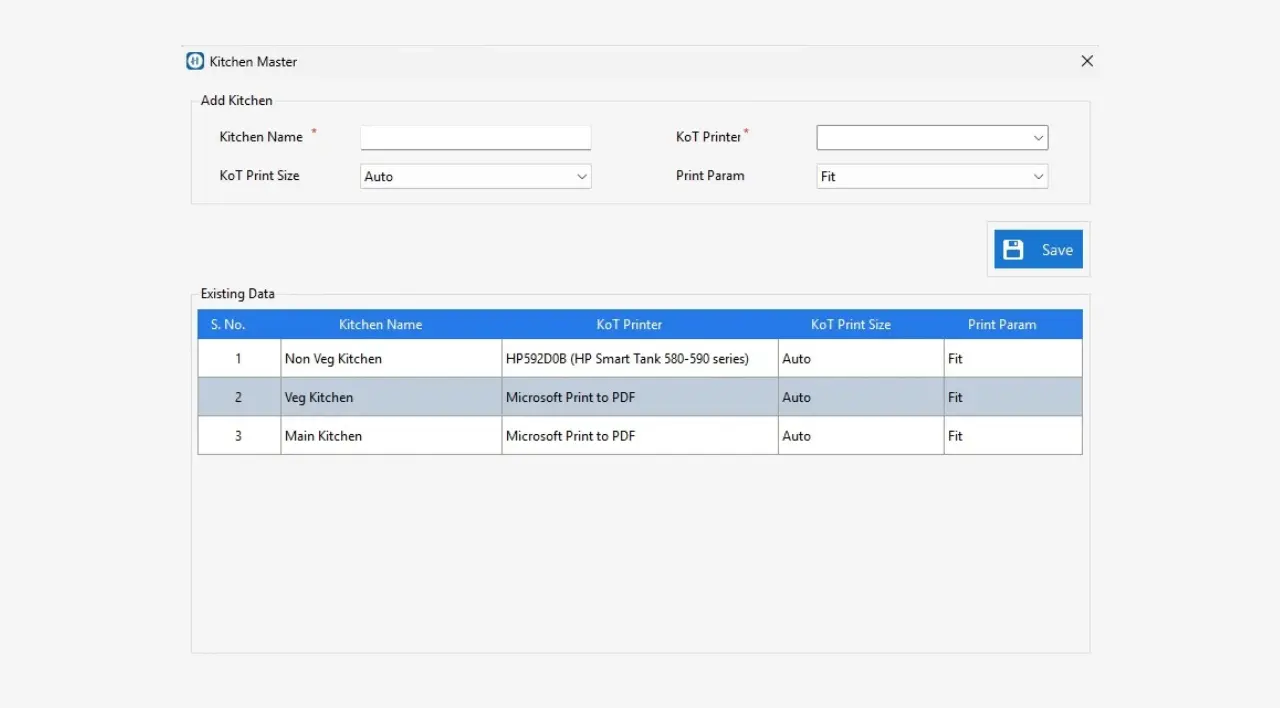Image resolution: width=1280 pixels, height=708 pixels.
Task: Click the Print Param column header
Action: [x=1002, y=324]
